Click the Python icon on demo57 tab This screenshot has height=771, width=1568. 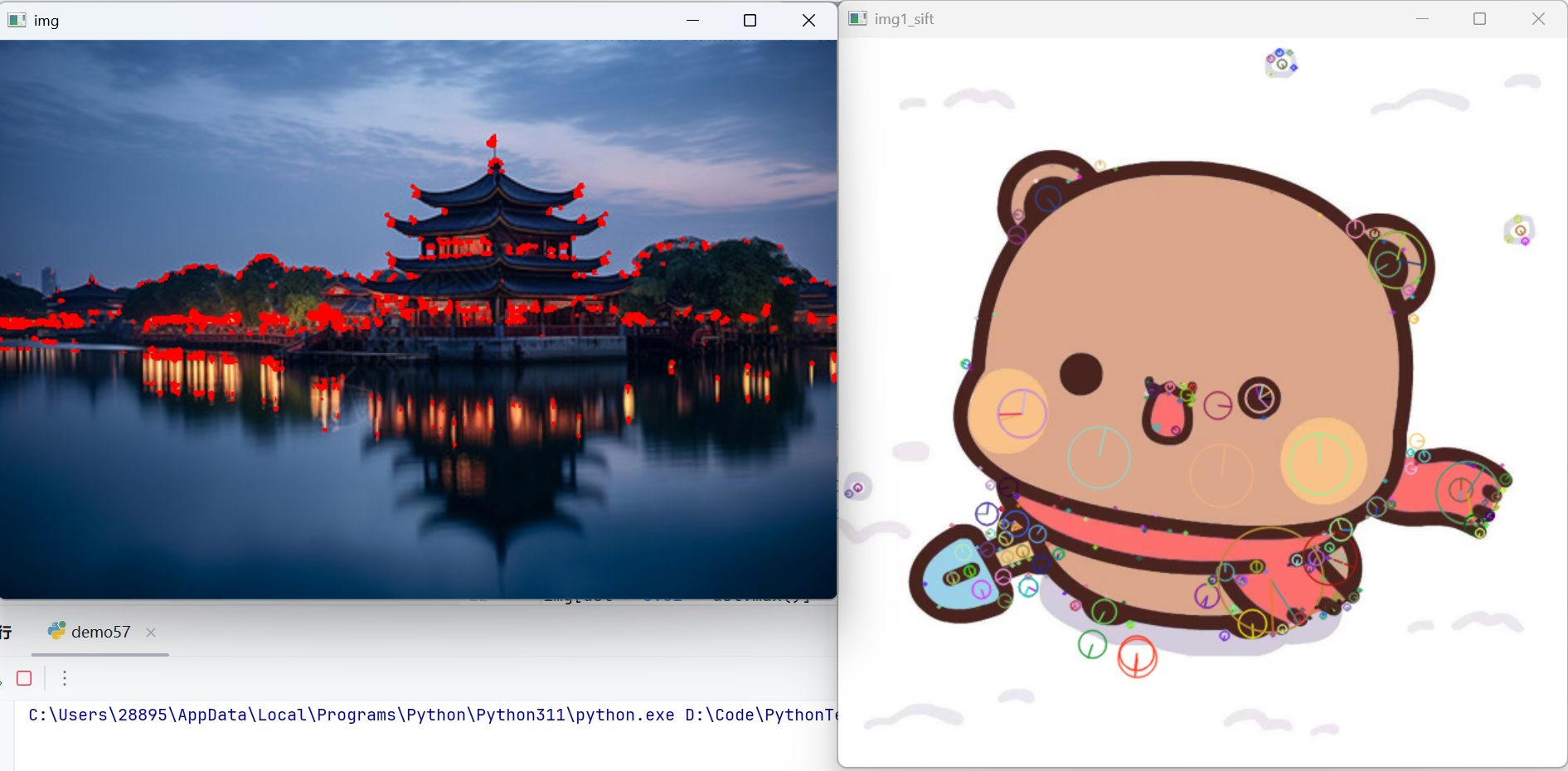[56, 631]
